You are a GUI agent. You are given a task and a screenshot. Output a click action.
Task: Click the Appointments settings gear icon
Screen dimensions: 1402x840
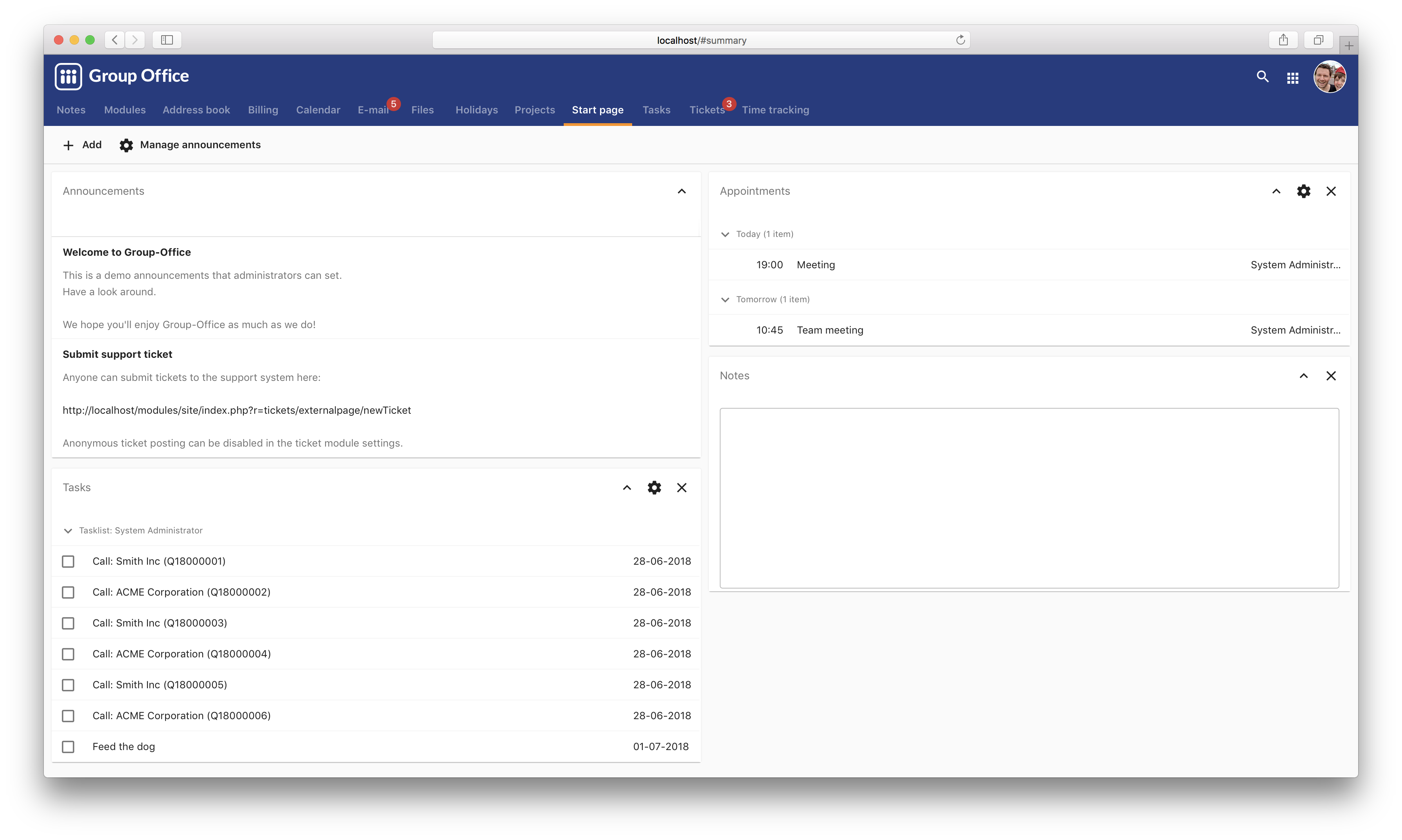tap(1303, 191)
